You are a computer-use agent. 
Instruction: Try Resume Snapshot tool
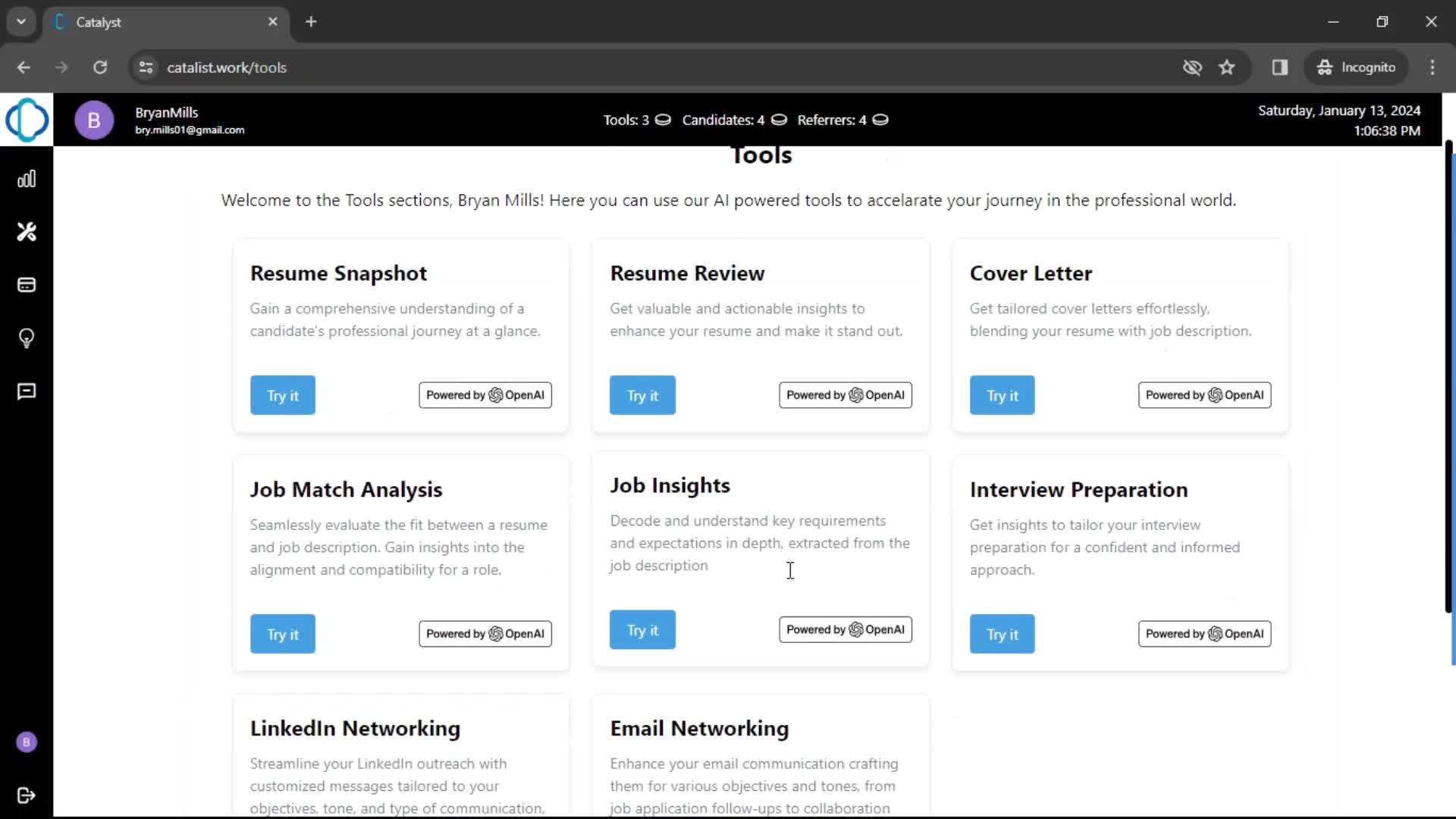[282, 395]
